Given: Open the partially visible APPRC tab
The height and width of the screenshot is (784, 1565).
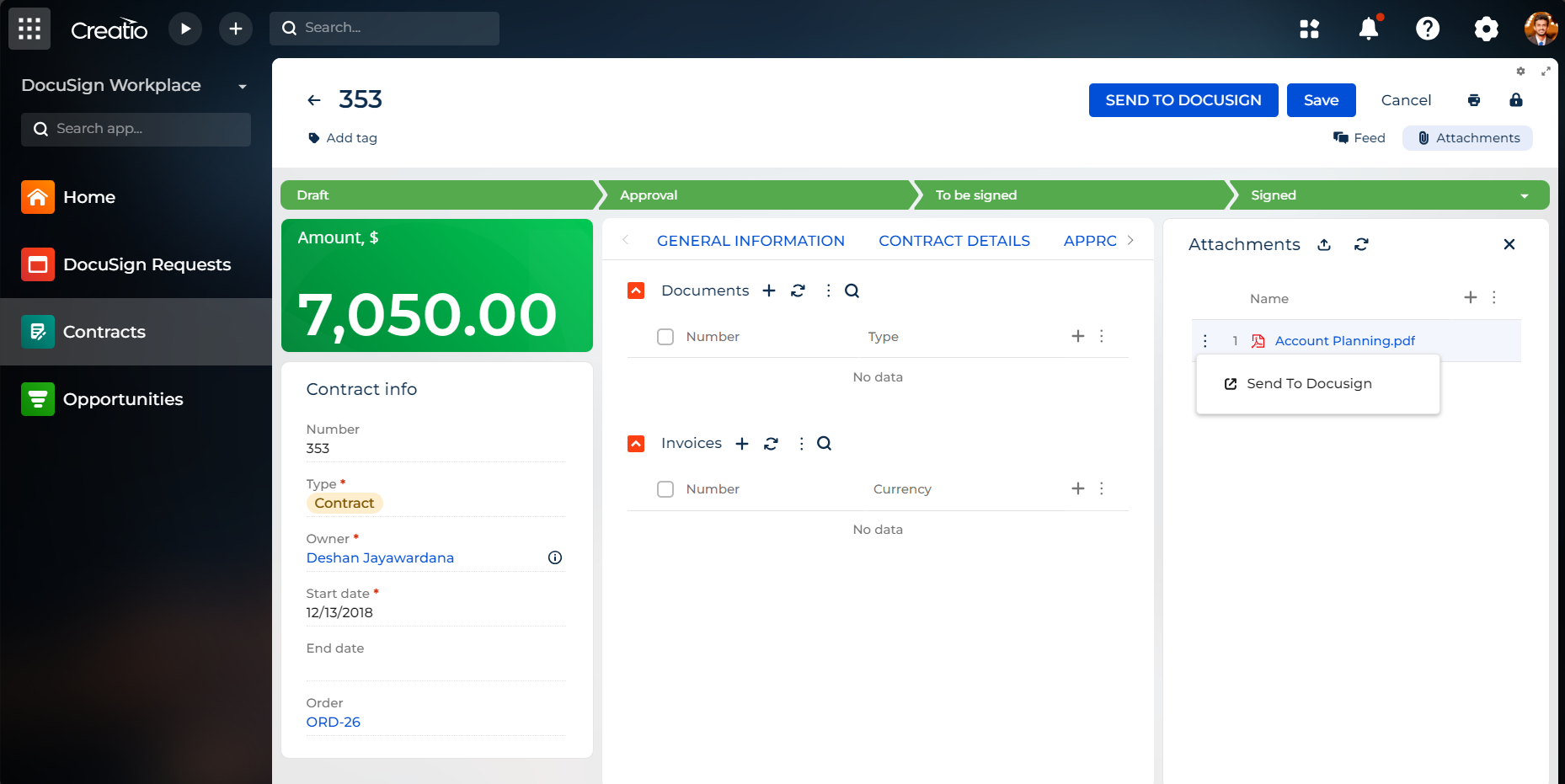Looking at the screenshot, I should 1090,241.
